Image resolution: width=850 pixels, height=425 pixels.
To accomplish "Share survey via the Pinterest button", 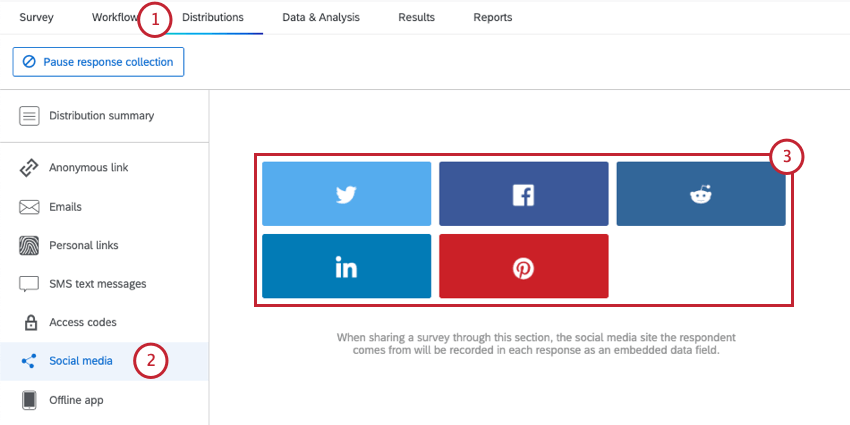I will click(x=524, y=266).
